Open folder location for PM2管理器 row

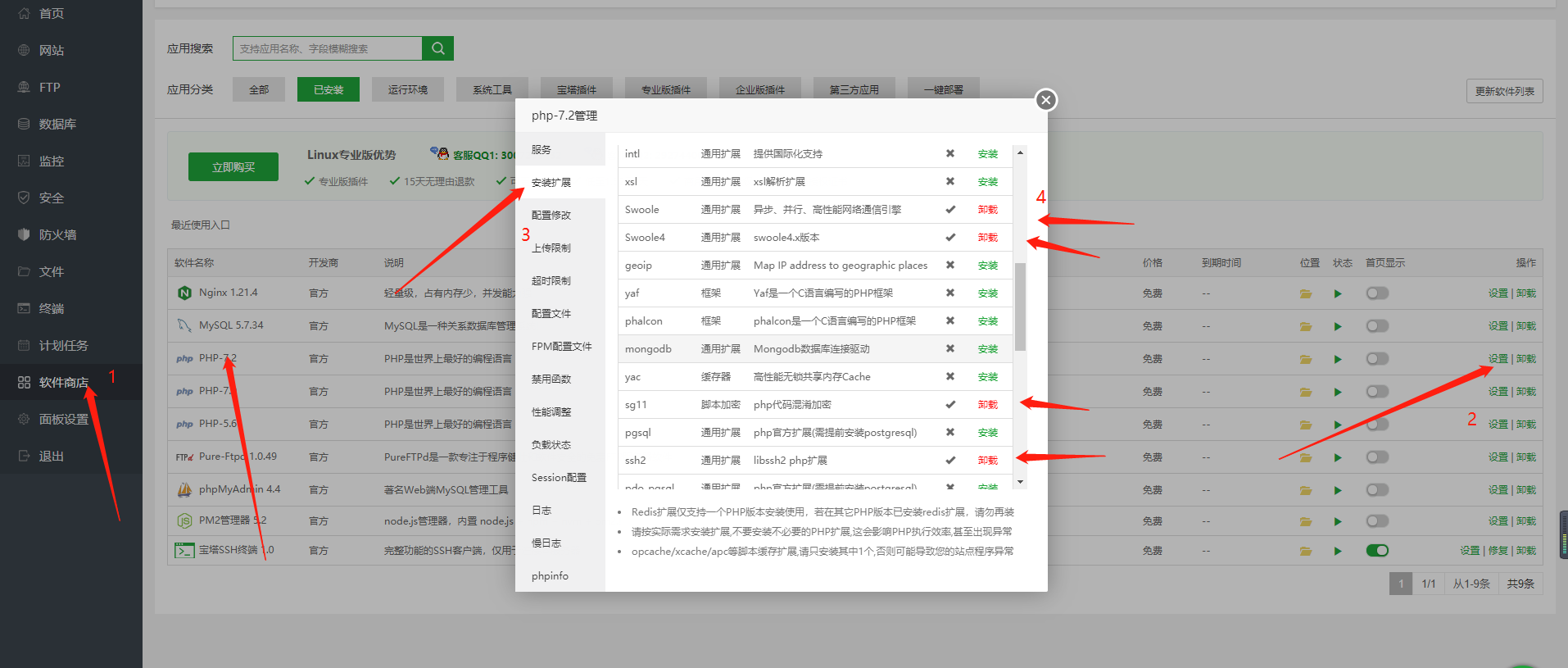(x=1306, y=521)
